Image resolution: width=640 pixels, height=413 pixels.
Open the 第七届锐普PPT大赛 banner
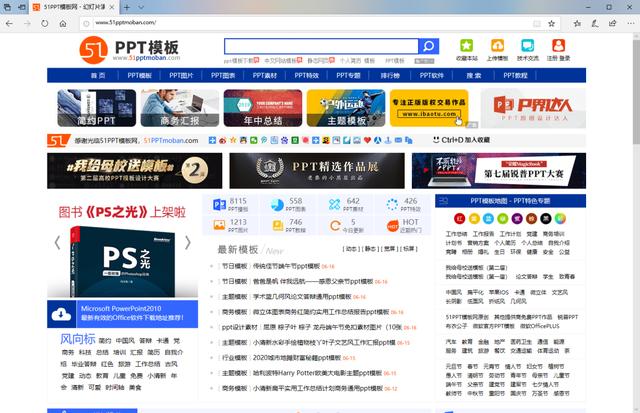point(499,171)
